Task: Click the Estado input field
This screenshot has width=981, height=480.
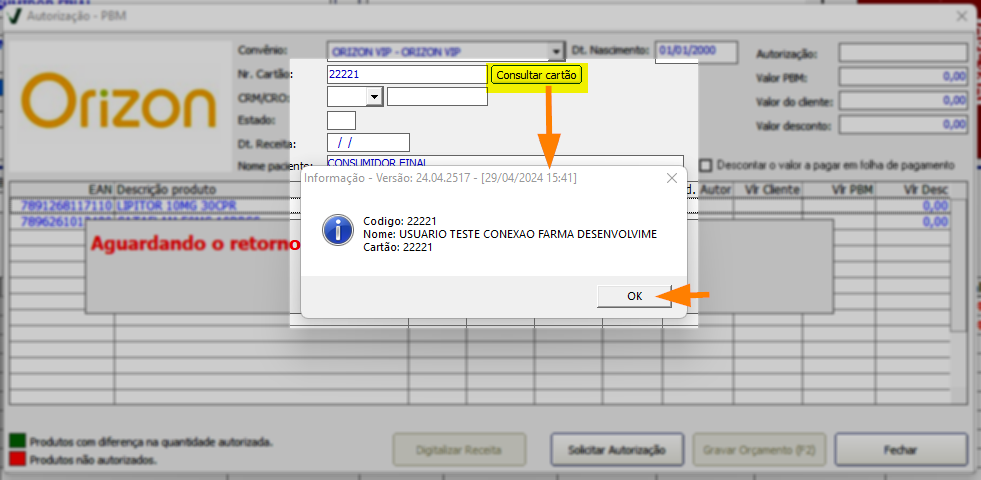Action: [342, 120]
